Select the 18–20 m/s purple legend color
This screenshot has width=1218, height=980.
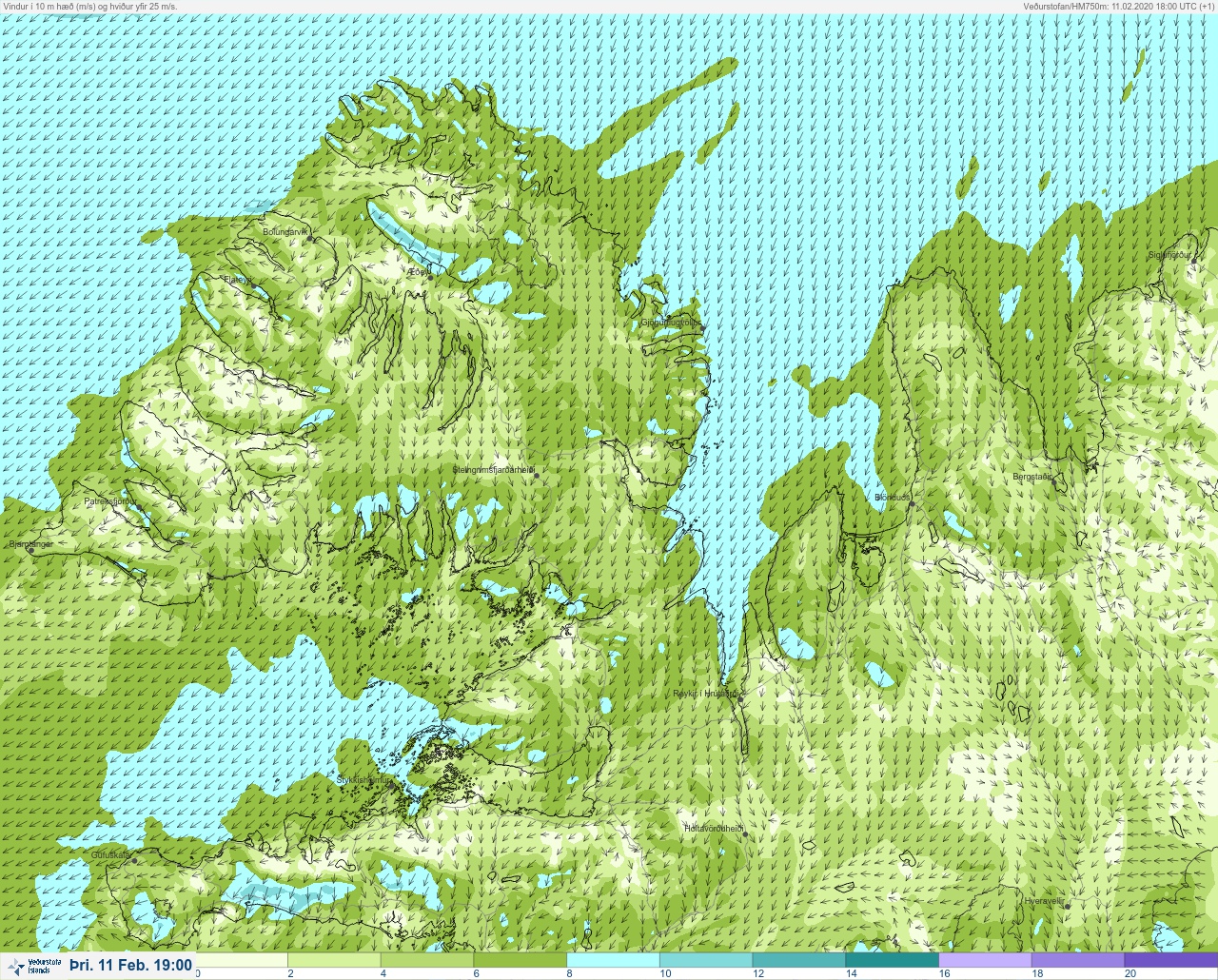coord(1079,960)
